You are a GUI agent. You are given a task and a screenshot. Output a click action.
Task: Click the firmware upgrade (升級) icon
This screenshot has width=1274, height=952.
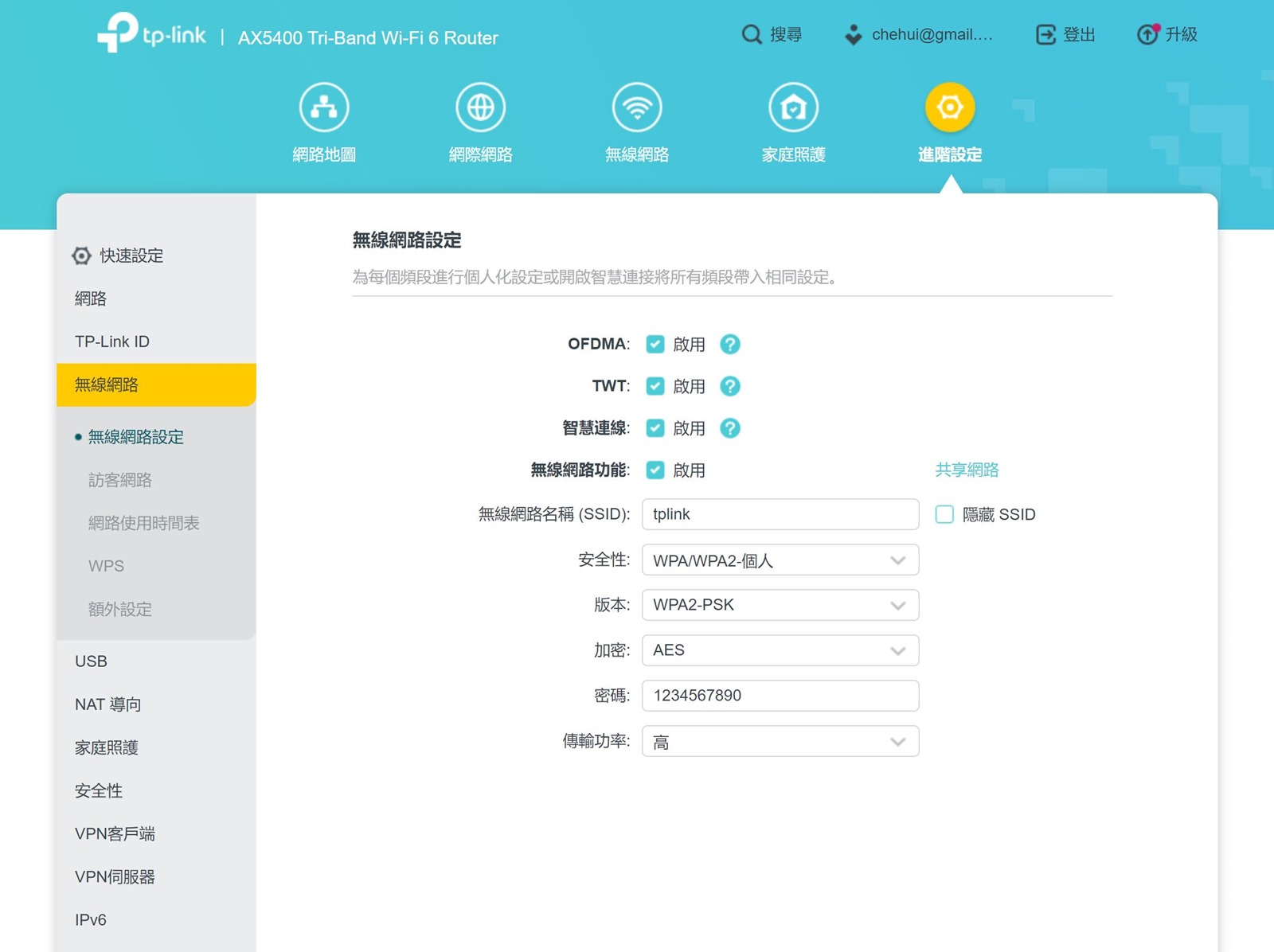click(x=1147, y=34)
